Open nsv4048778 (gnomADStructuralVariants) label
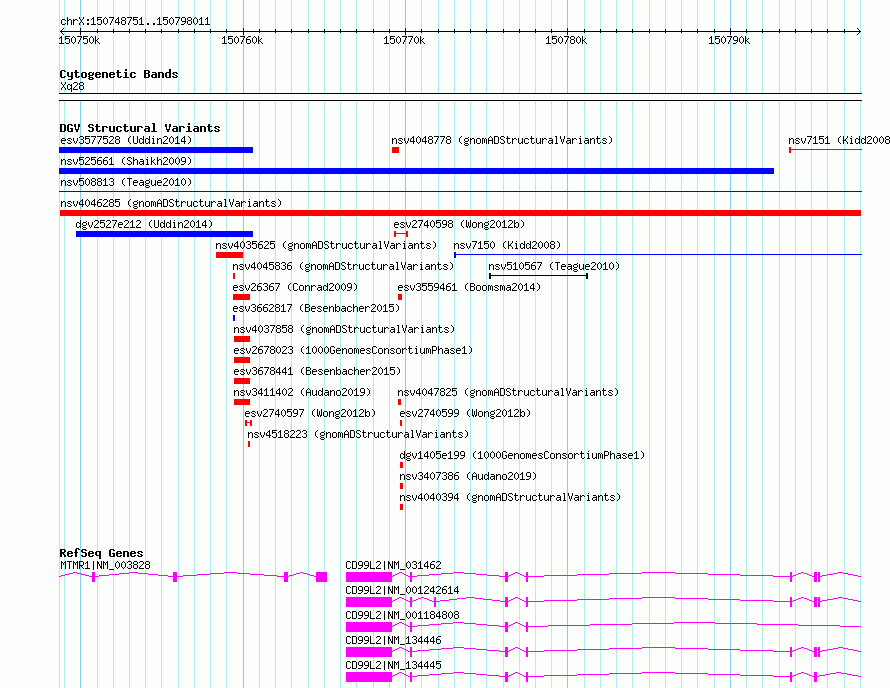The image size is (890, 688). (502, 140)
